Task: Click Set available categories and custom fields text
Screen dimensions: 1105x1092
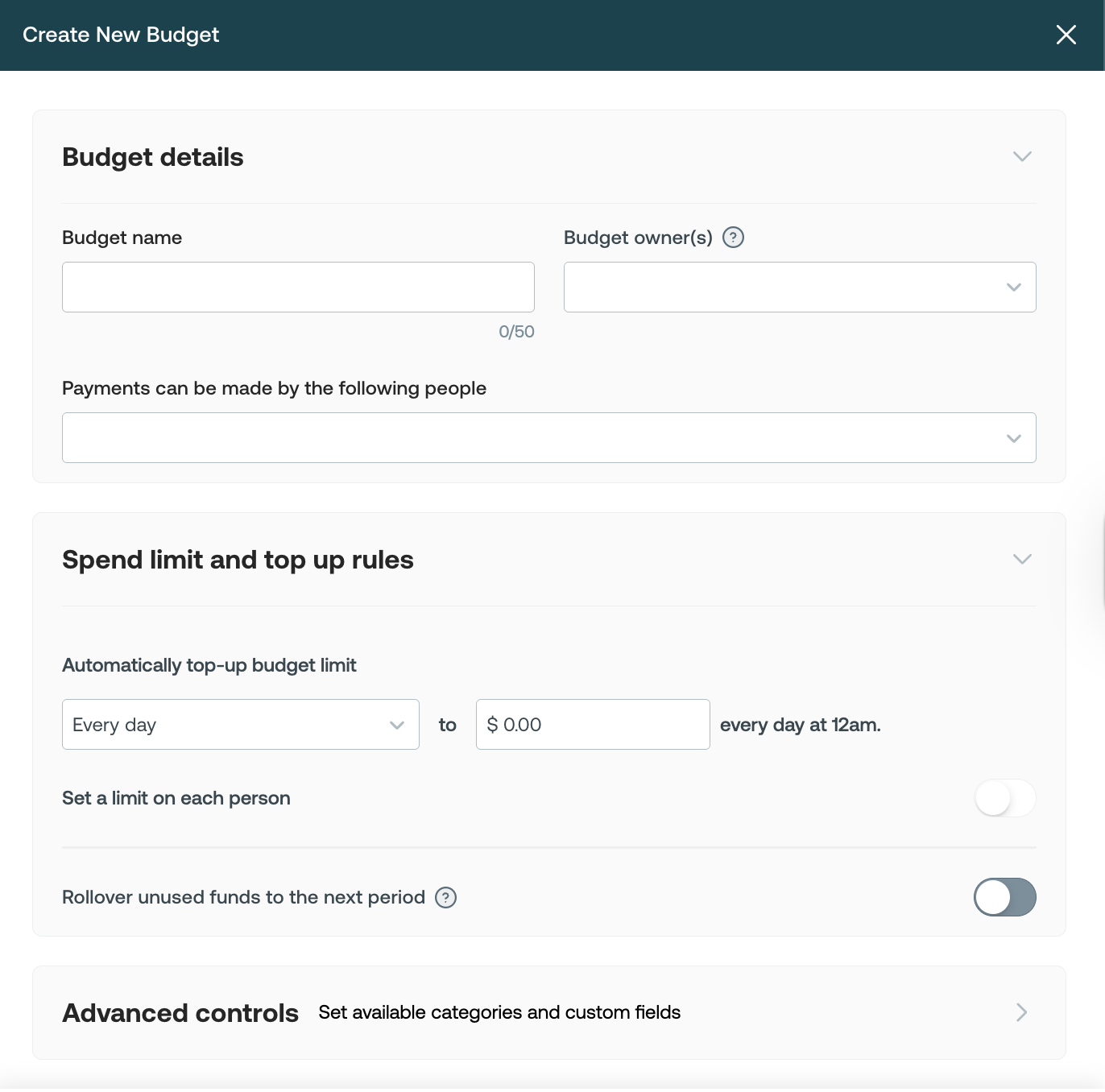Action: coord(499,1012)
